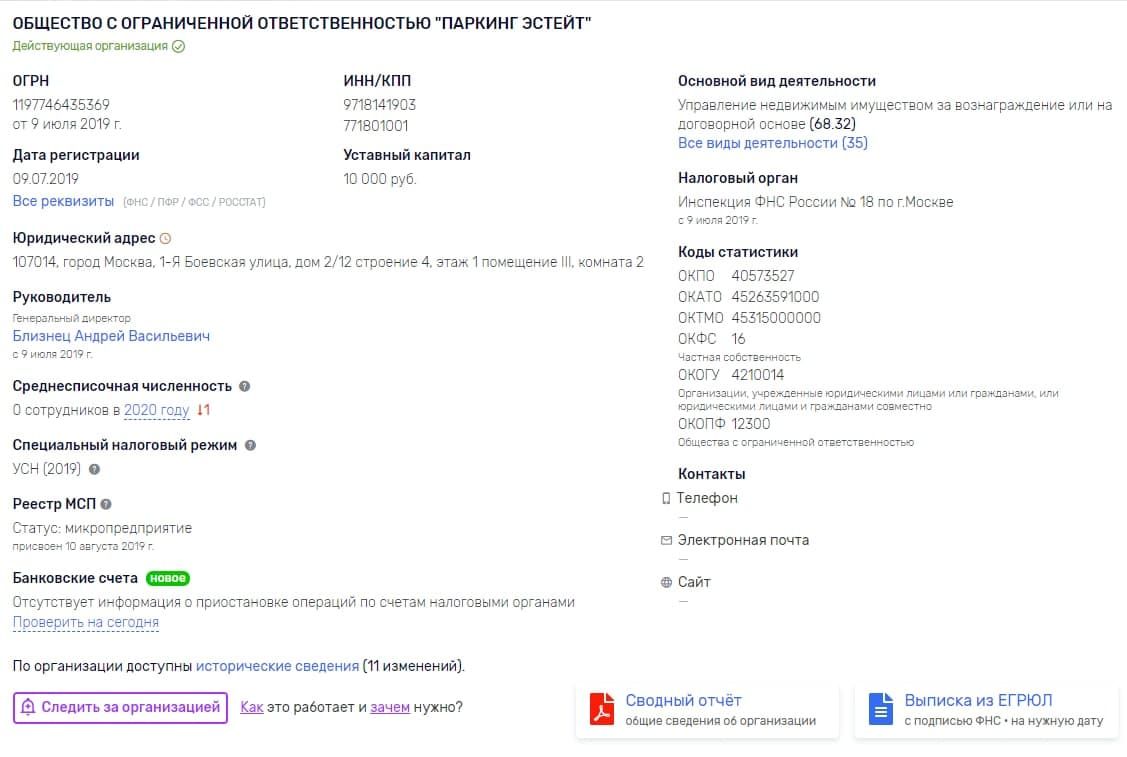This screenshot has width=1127, height=757.
Task: Click the help icon next to Среднесписочная численность
Action: tap(244, 386)
